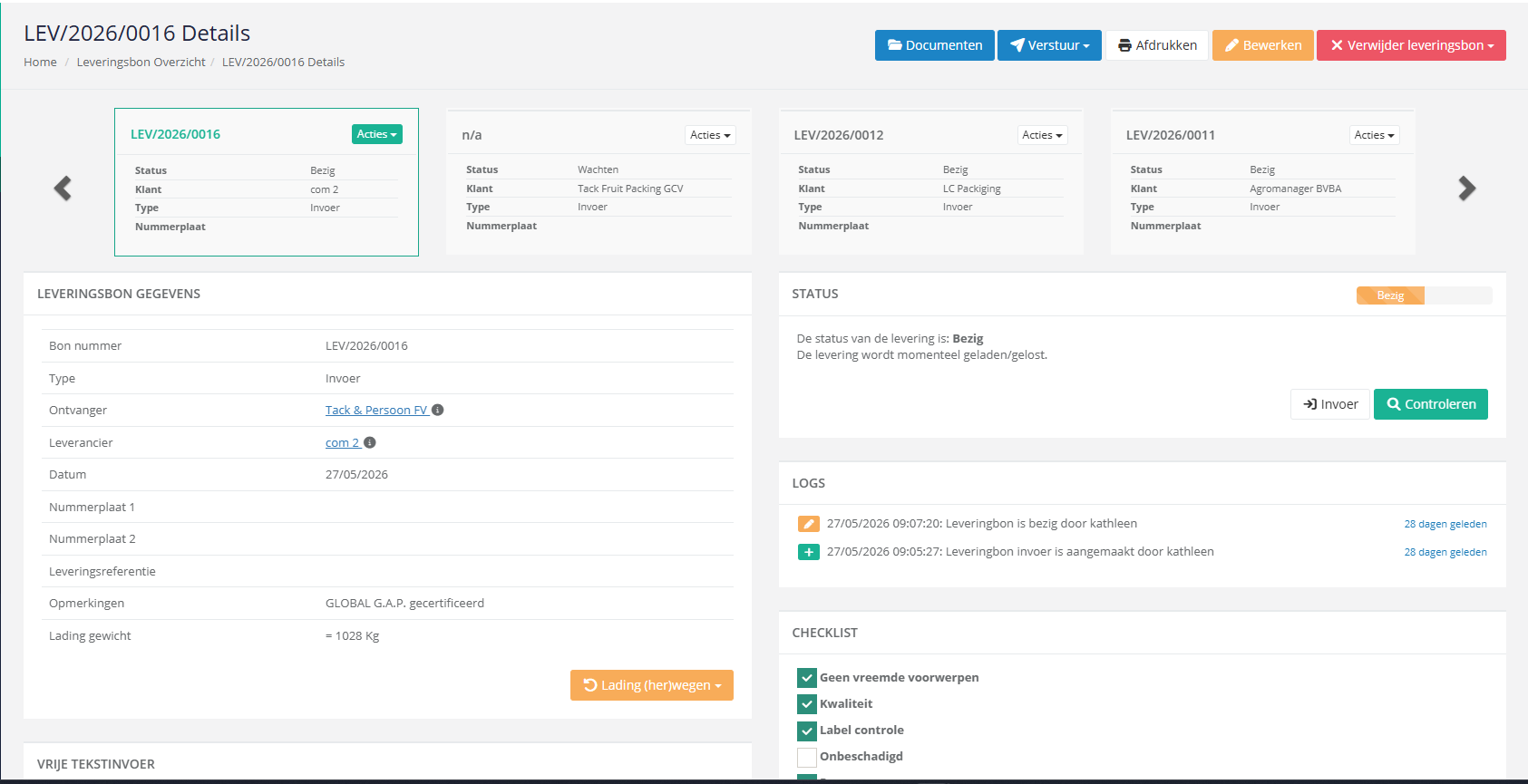This screenshot has height=784, width=1528.
Task: Click the Invoer button in Status panel
Action: [x=1330, y=404]
